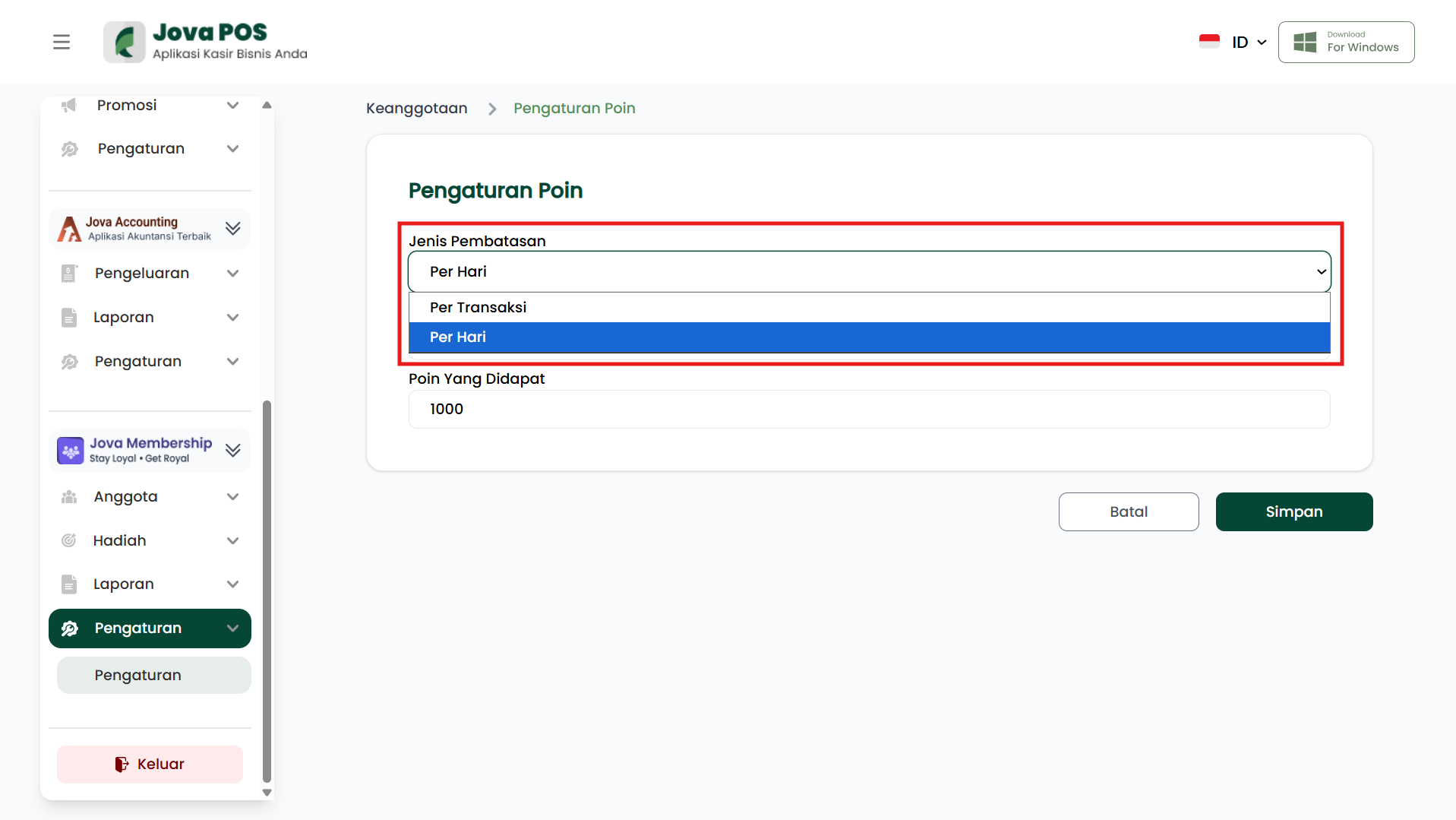Click the Simpan button
The width and height of the screenshot is (1456, 820).
click(1293, 512)
